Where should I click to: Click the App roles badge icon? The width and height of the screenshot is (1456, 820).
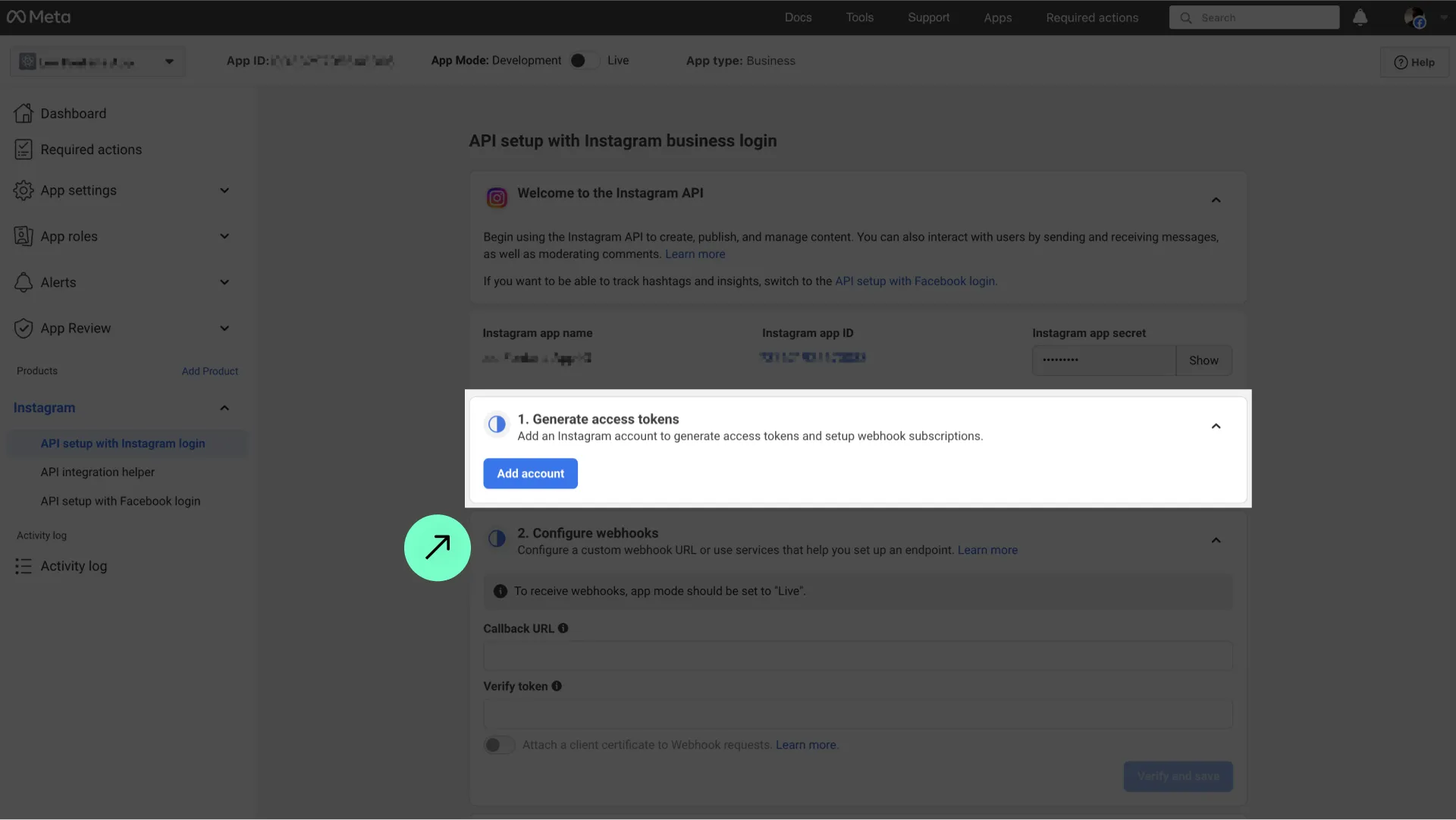pyautogui.click(x=24, y=236)
